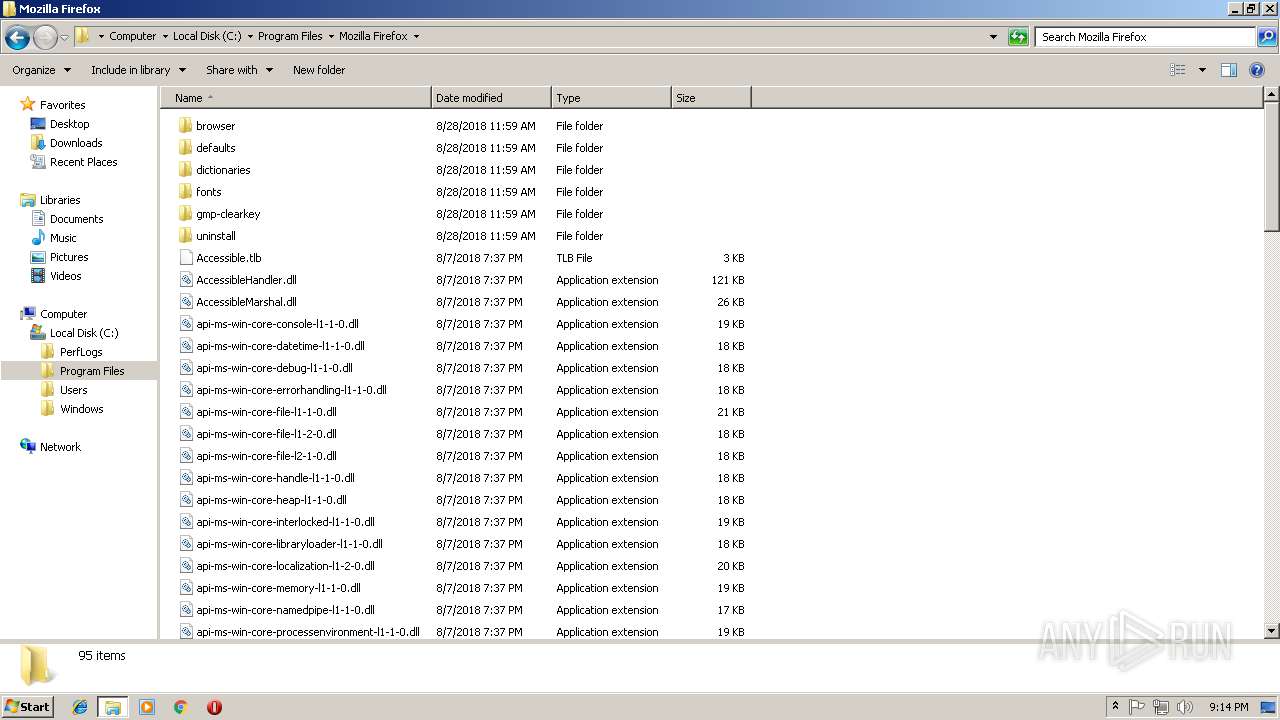Expand the arrow after Mozilla Firefox in path
This screenshot has width=1280, height=720.
pos(416,36)
